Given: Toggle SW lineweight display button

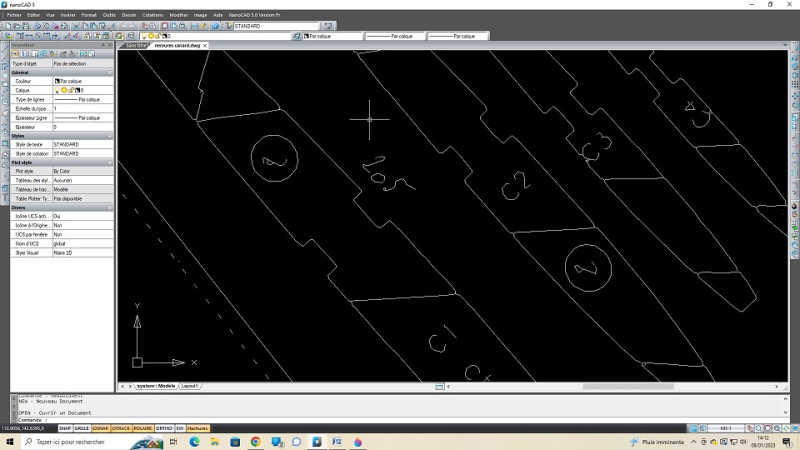Looking at the screenshot, I should [x=180, y=429].
